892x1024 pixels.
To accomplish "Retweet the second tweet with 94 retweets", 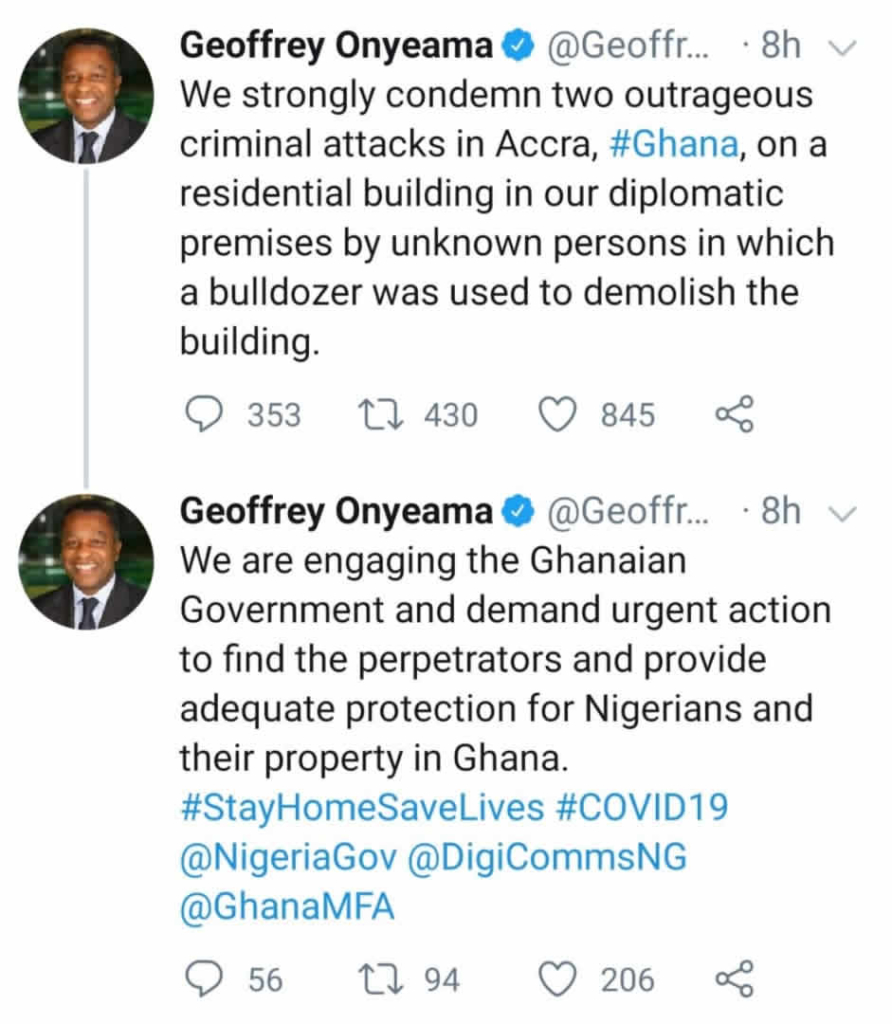I will pos(380,980).
